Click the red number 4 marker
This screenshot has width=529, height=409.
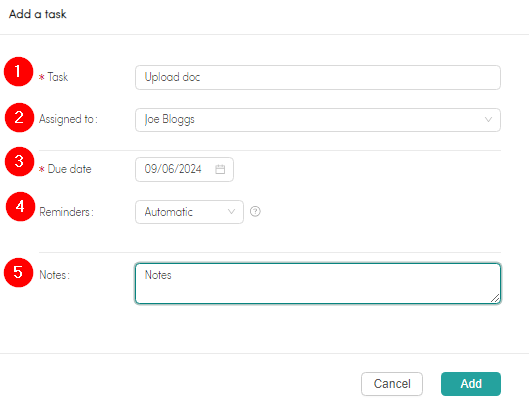20,207
